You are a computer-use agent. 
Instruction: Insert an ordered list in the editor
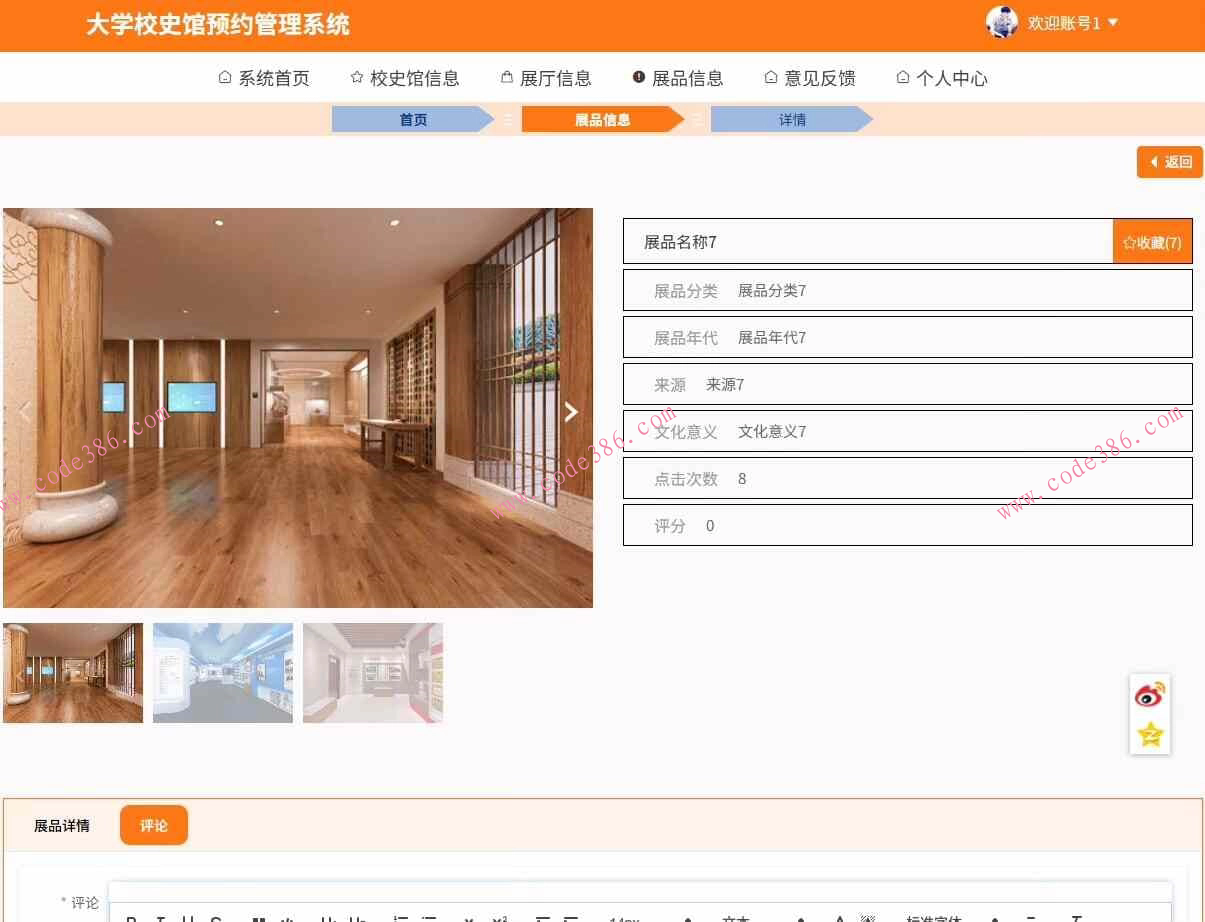[x=400, y=918]
